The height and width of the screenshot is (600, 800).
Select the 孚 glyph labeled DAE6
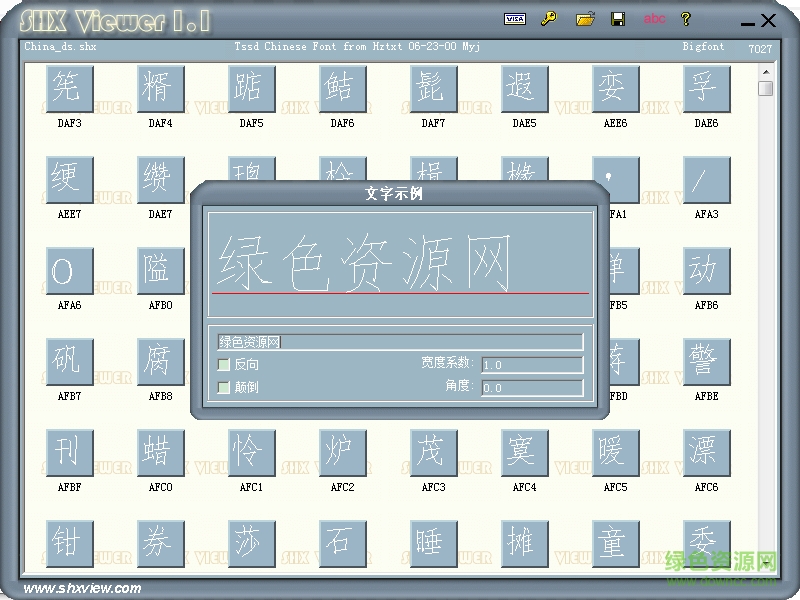pyautogui.click(x=706, y=88)
